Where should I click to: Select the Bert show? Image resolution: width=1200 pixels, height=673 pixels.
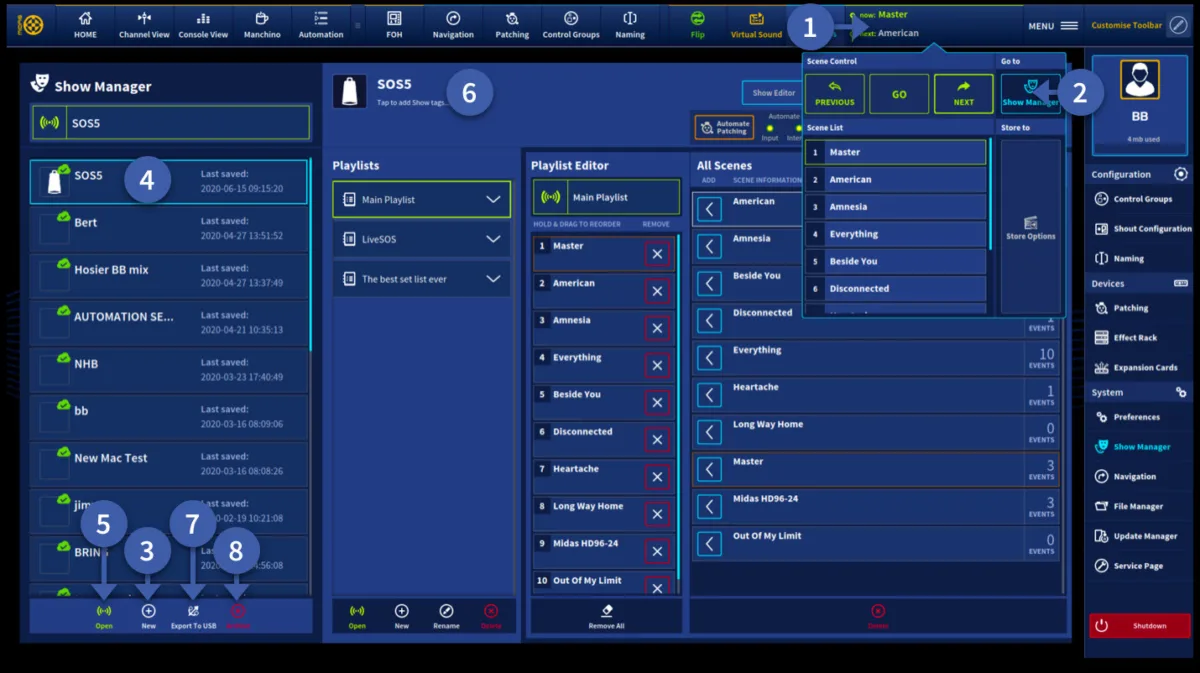[169, 229]
